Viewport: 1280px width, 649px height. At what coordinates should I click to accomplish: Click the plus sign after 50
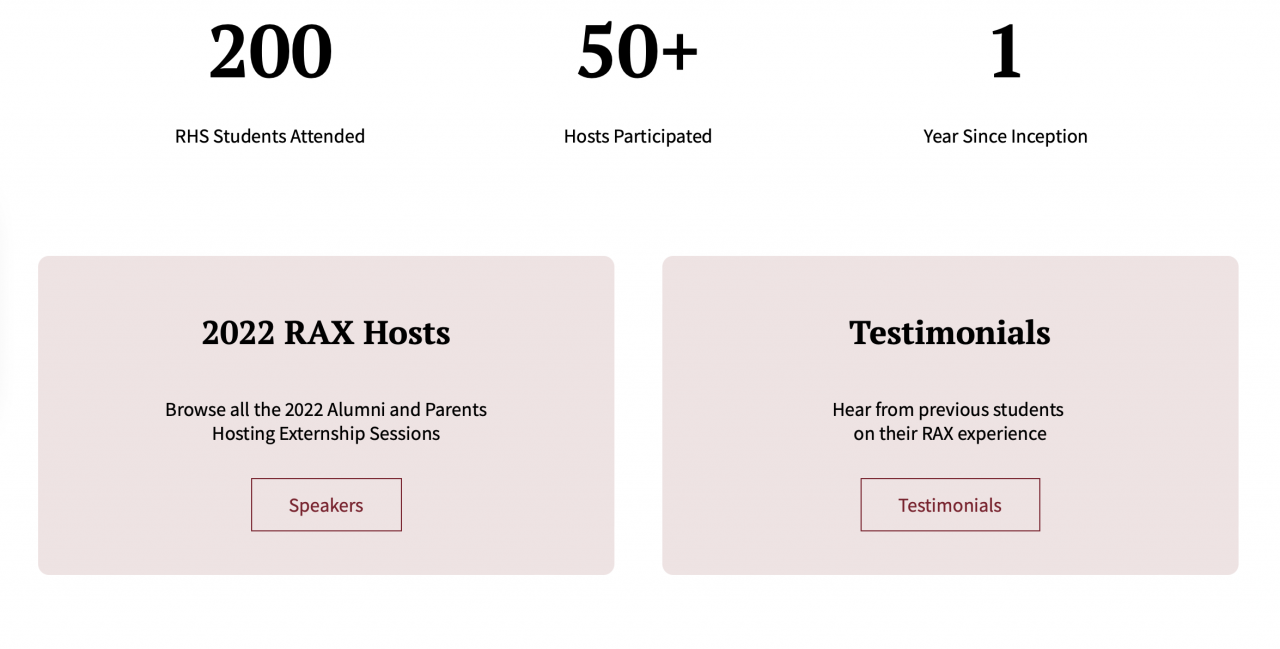[x=680, y=52]
